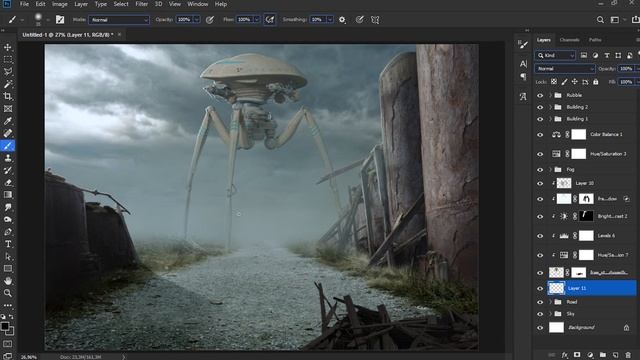The image size is (640, 360).
Task: Expand the Road group
Action: 550,302
